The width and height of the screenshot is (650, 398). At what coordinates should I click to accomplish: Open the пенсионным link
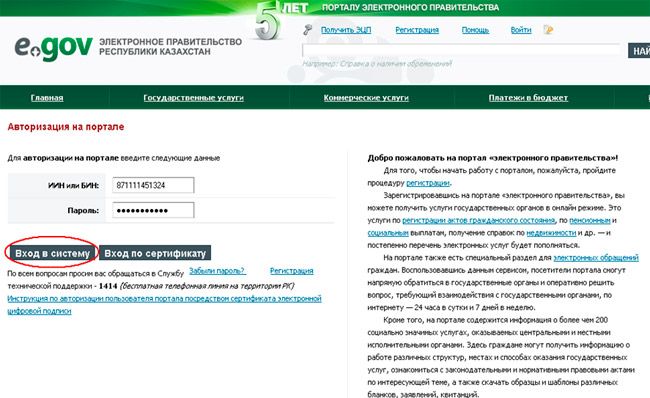pos(589,220)
